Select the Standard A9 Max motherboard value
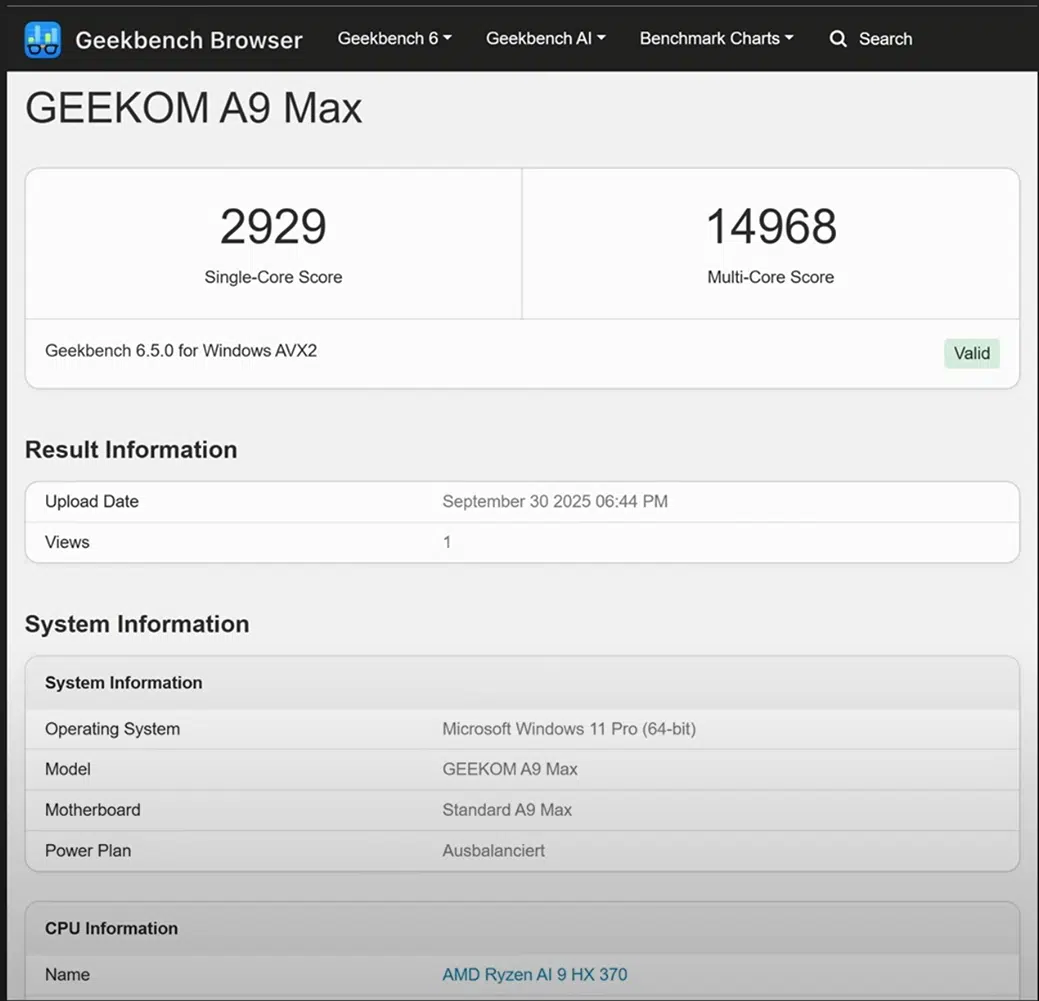This screenshot has width=1039, height=1001. 506,810
